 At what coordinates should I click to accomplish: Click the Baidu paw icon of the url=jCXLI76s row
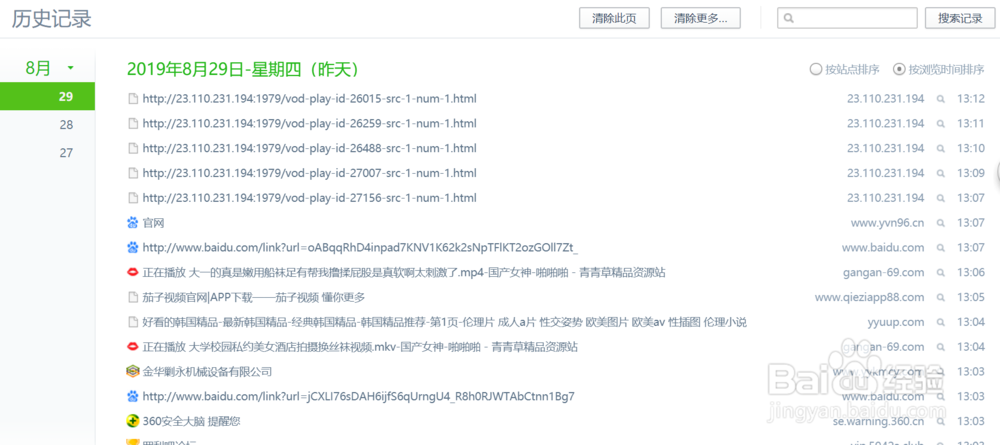[133, 397]
